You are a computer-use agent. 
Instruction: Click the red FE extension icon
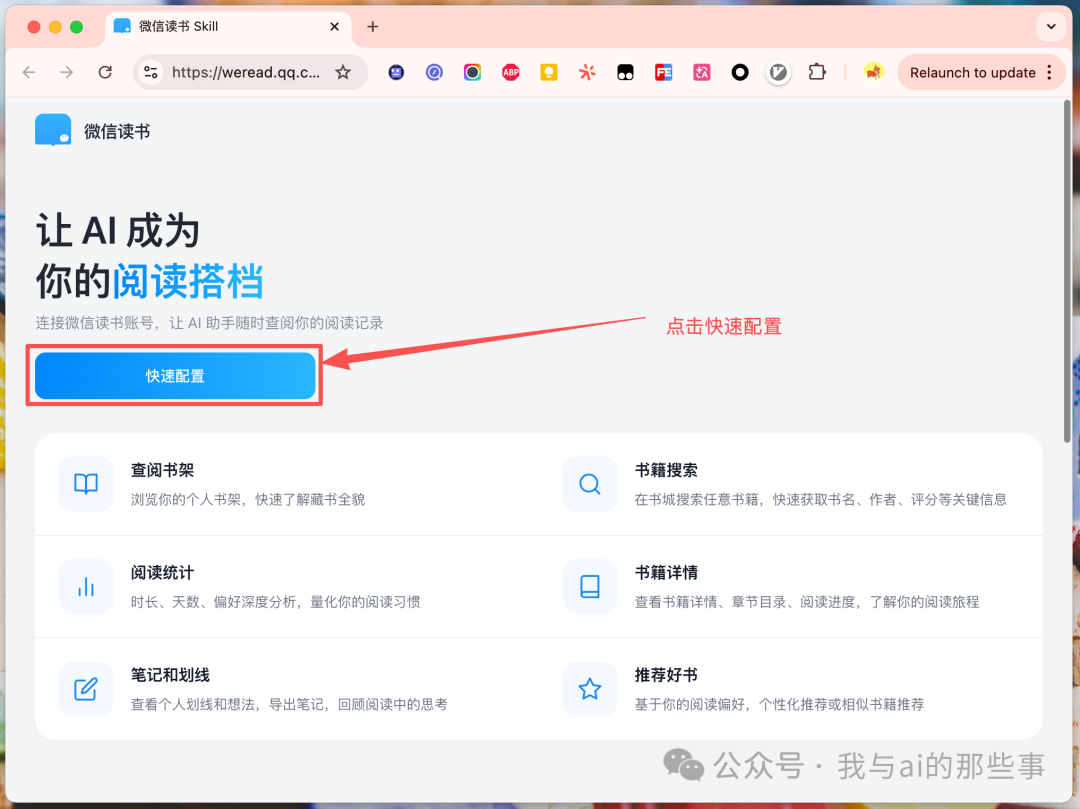pos(663,72)
